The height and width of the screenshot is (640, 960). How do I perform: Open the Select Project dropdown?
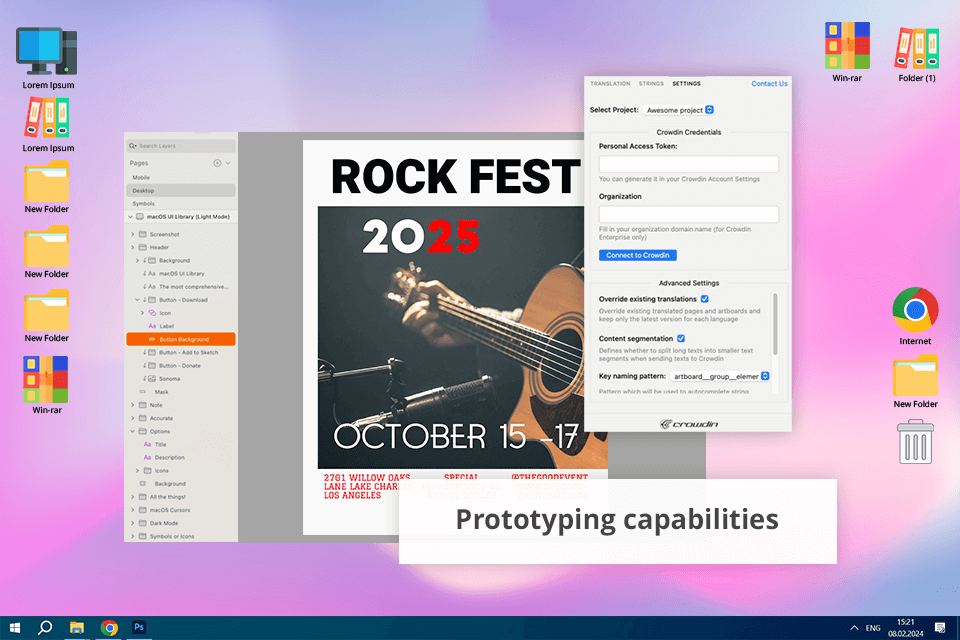[679, 110]
